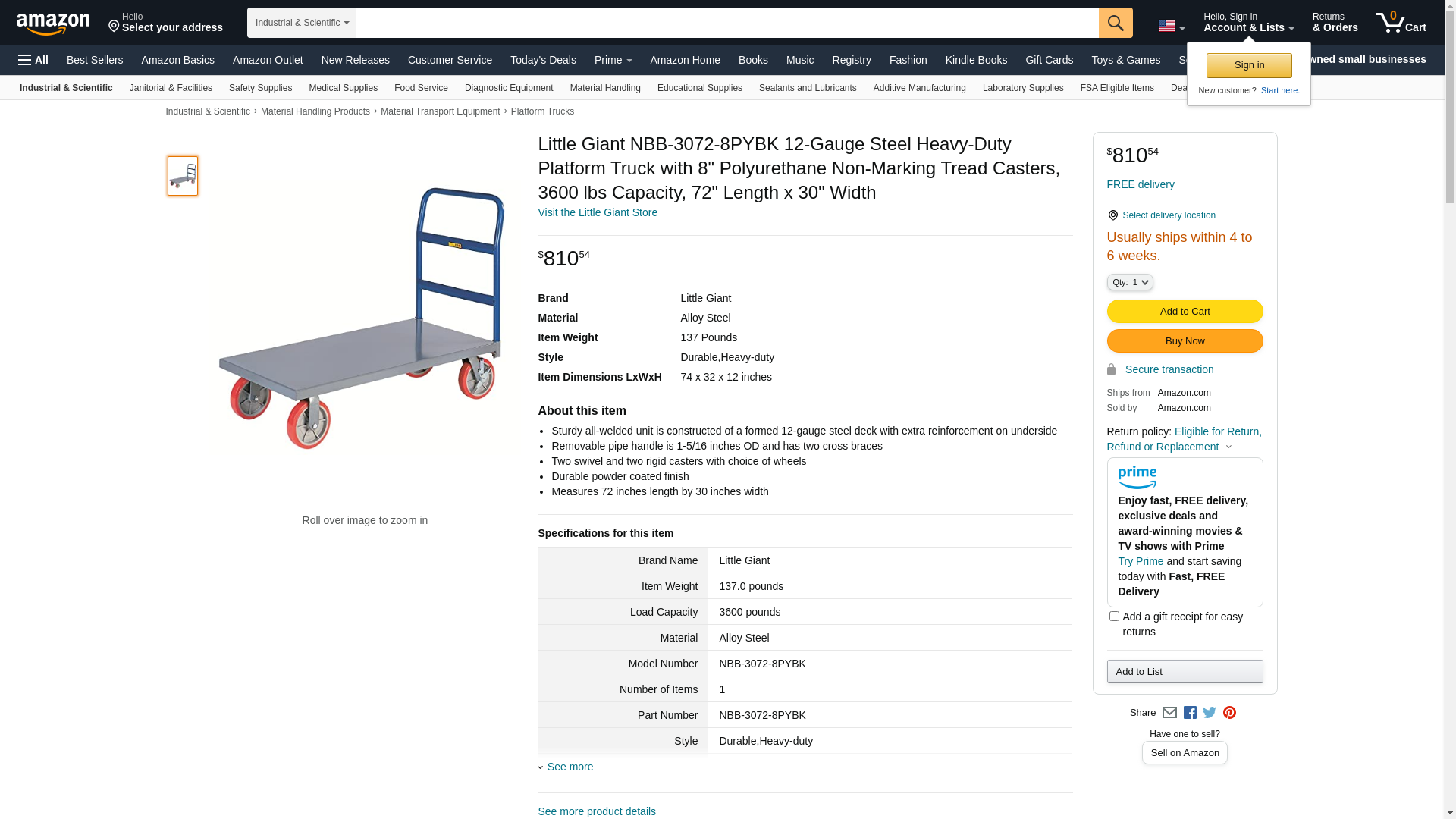Click the Add to Cart button
Image resolution: width=1456 pixels, height=819 pixels.
[x=1185, y=312]
